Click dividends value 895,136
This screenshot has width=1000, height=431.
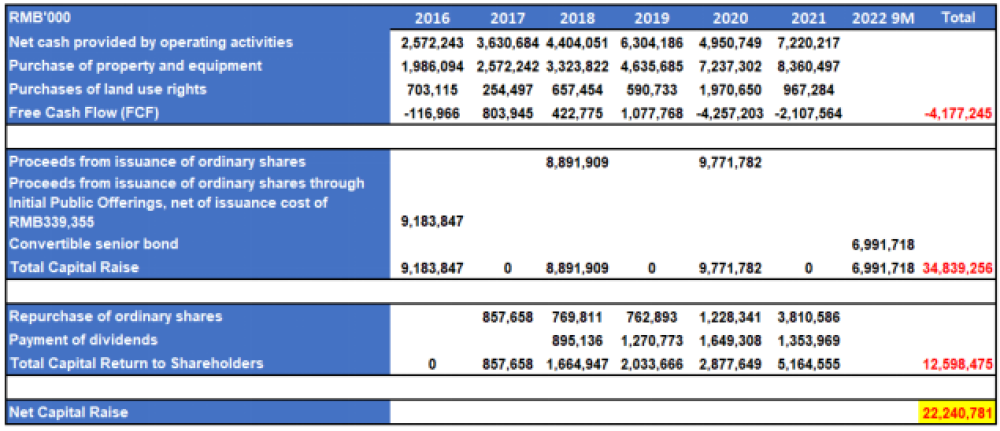click(x=577, y=340)
